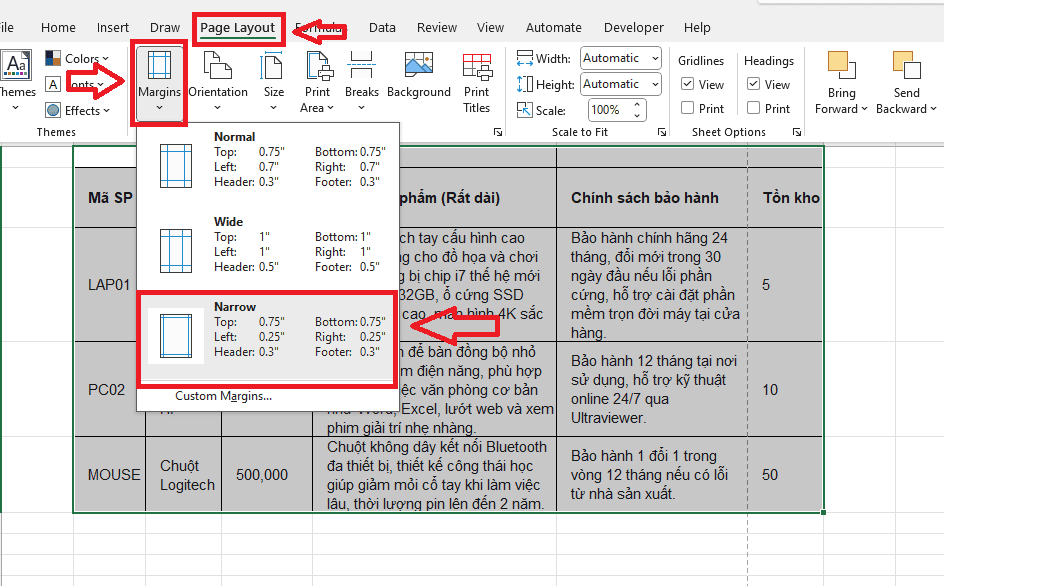Toggle Gridlines Print checkbox
1040x586 pixels.
688,108
